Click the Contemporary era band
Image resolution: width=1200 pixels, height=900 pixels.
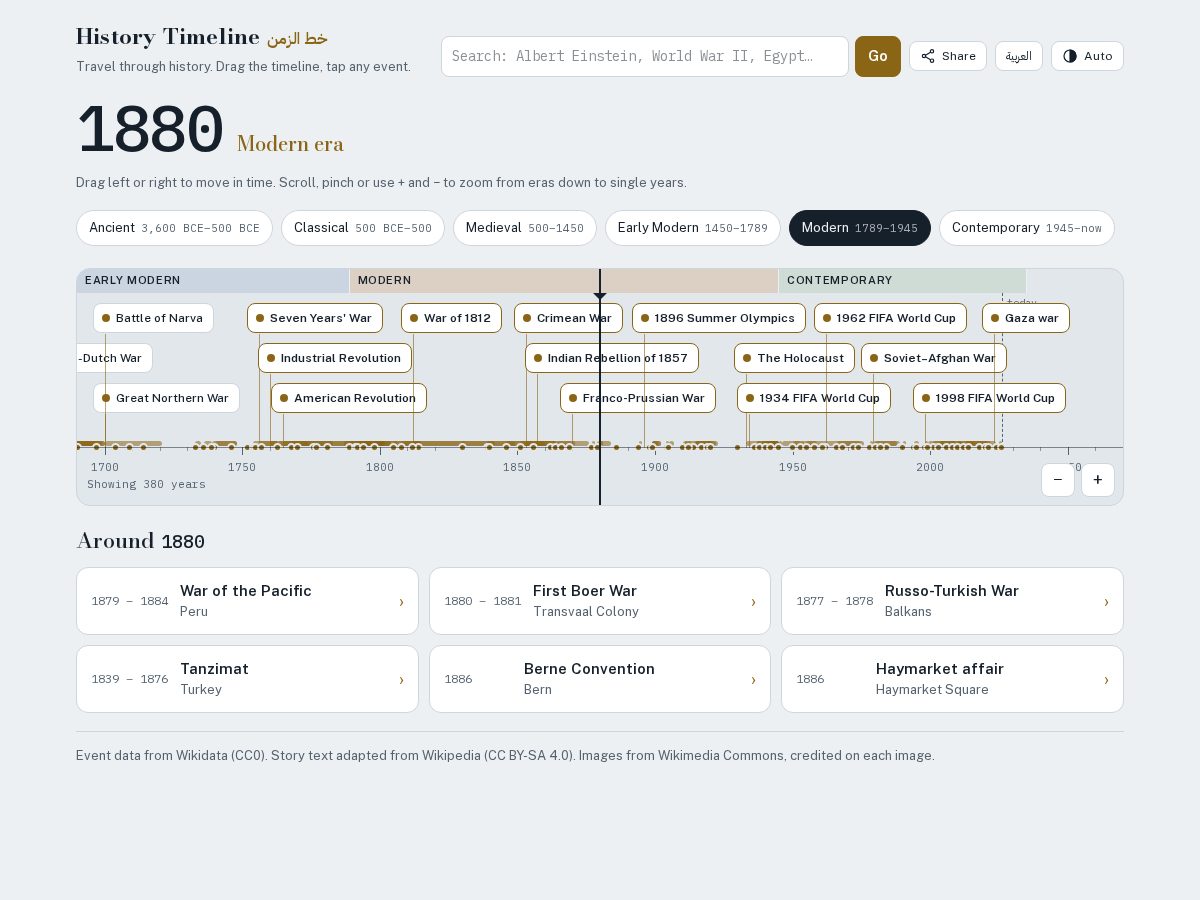(902, 281)
